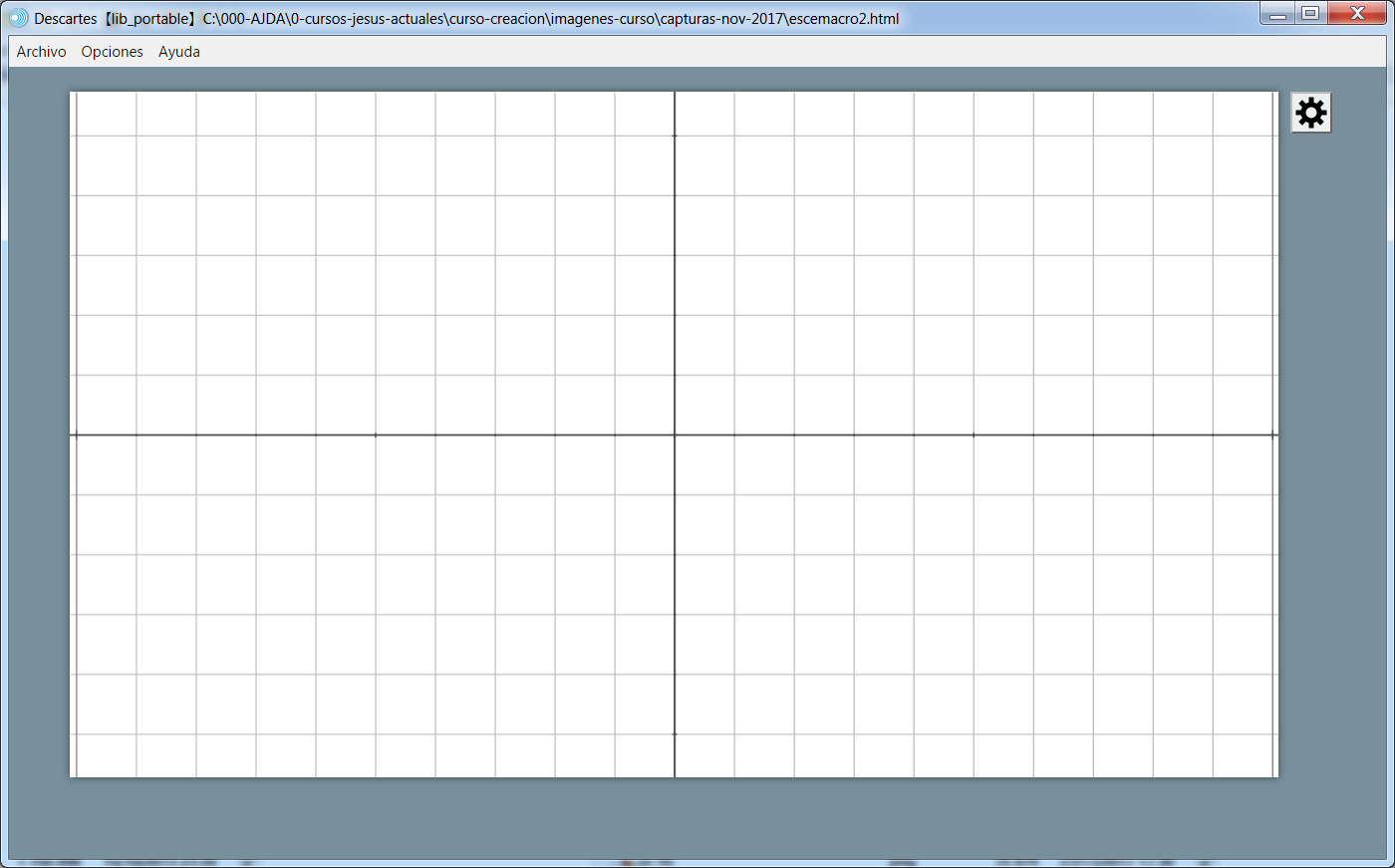
Task: Open the Archivo menu
Action: click(41, 52)
